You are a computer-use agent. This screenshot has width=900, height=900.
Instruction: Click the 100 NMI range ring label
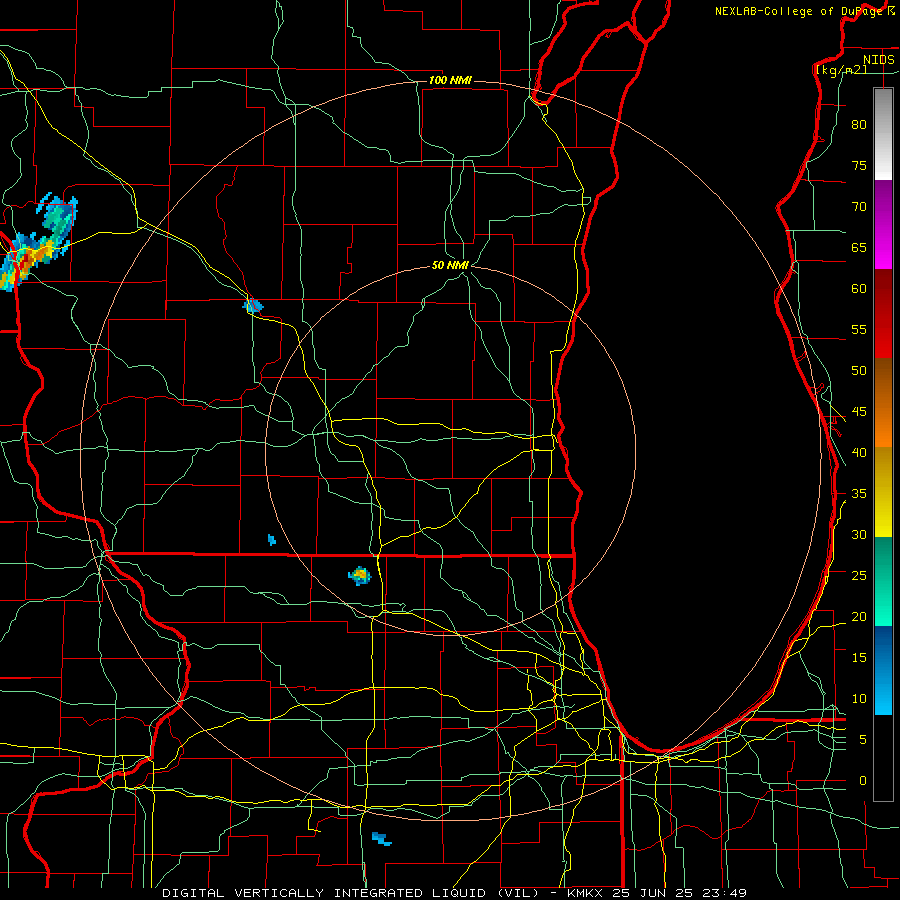[x=450, y=80]
